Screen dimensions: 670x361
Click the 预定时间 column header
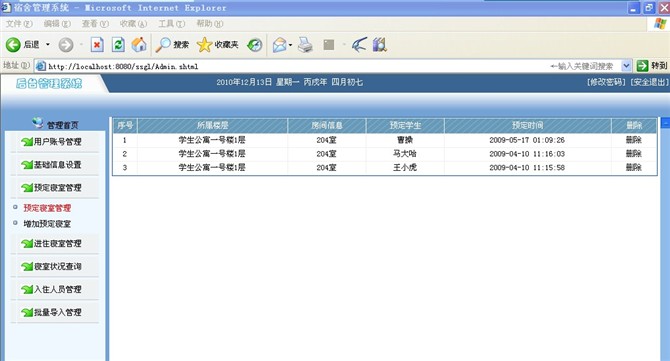(528, 126)
